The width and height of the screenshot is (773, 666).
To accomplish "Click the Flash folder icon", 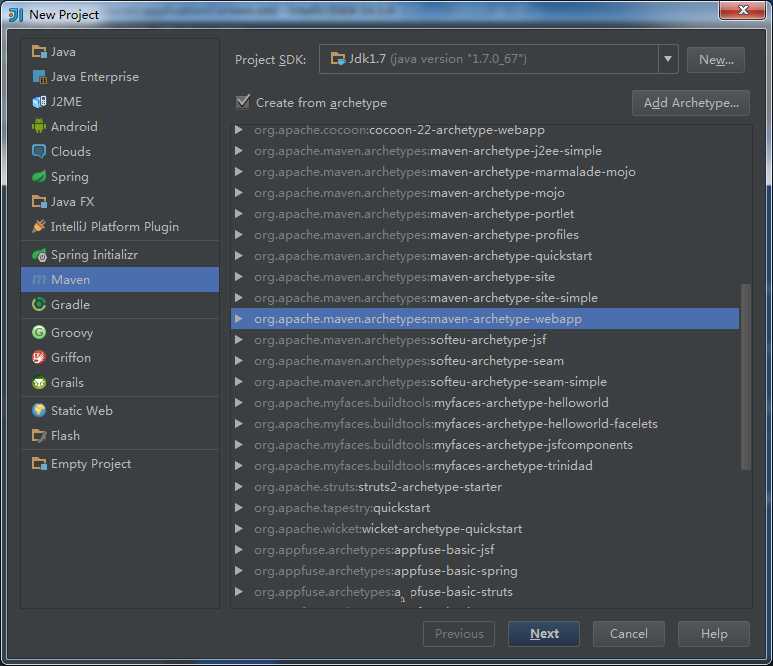I will [39, 435].
